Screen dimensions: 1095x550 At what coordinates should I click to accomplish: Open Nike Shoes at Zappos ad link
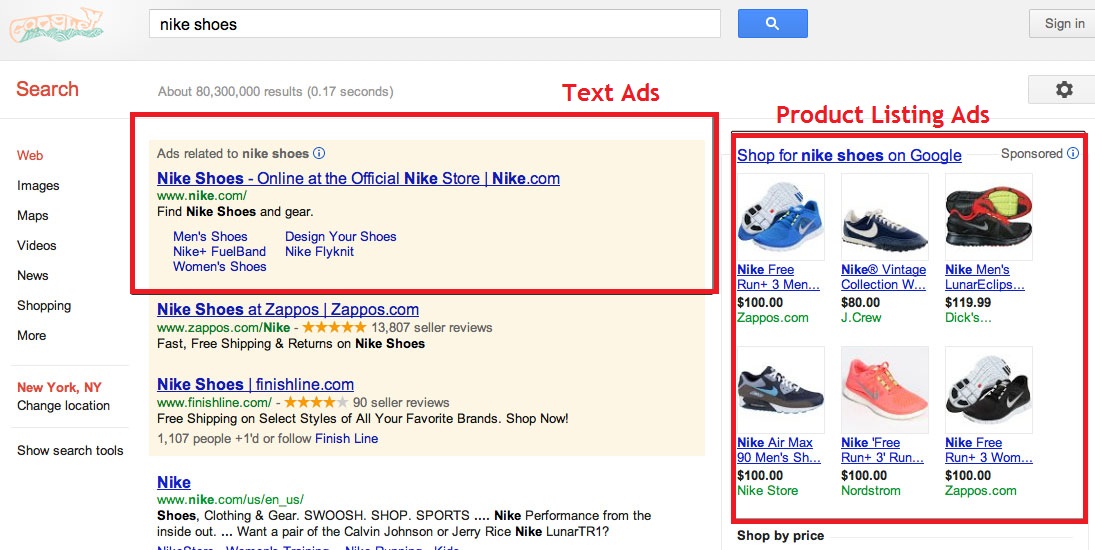[x=288, y=310]
